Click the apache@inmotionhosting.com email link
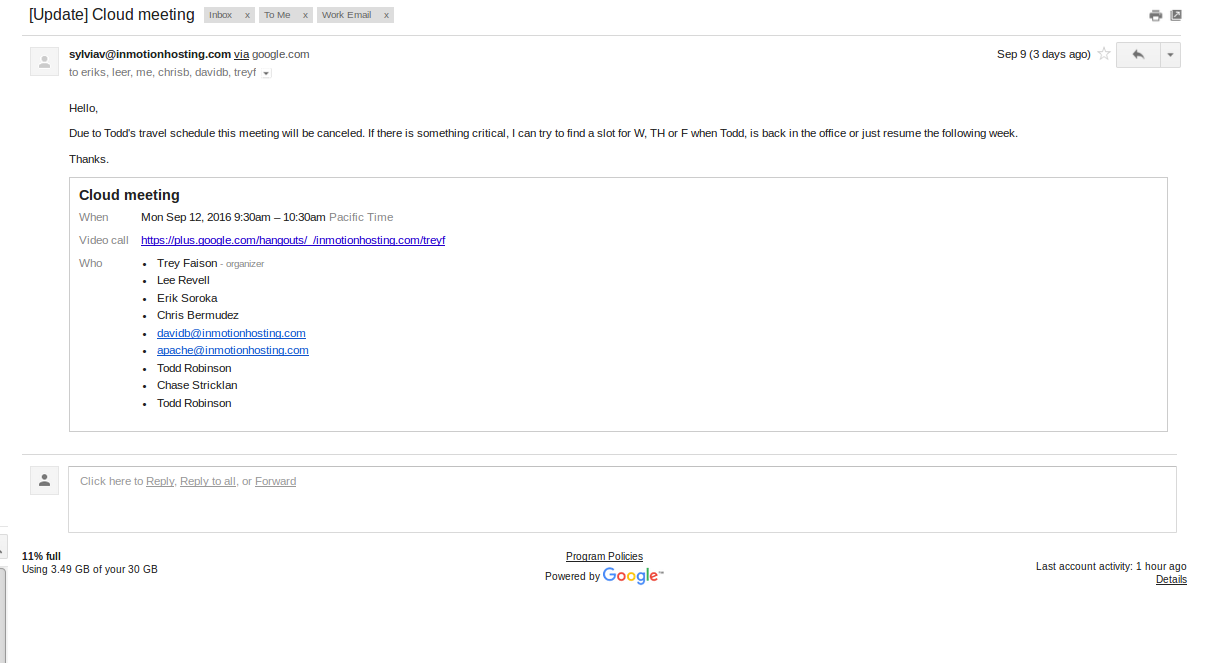 232,350
